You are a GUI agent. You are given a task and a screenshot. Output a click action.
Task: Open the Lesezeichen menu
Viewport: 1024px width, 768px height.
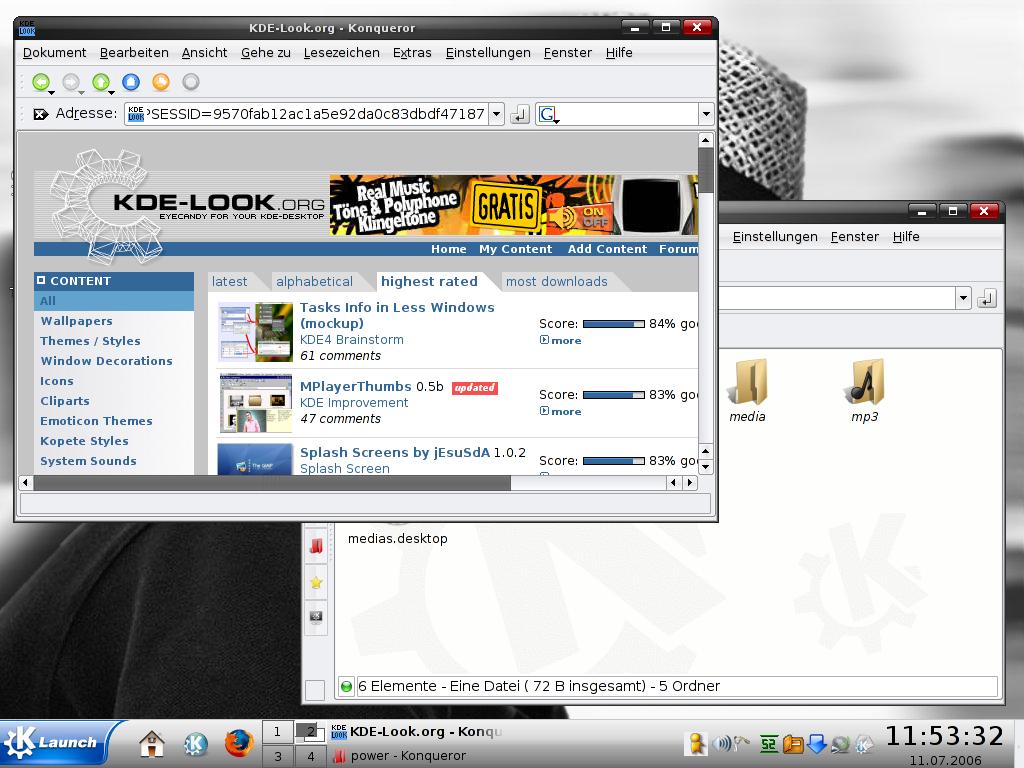point(342,53)
